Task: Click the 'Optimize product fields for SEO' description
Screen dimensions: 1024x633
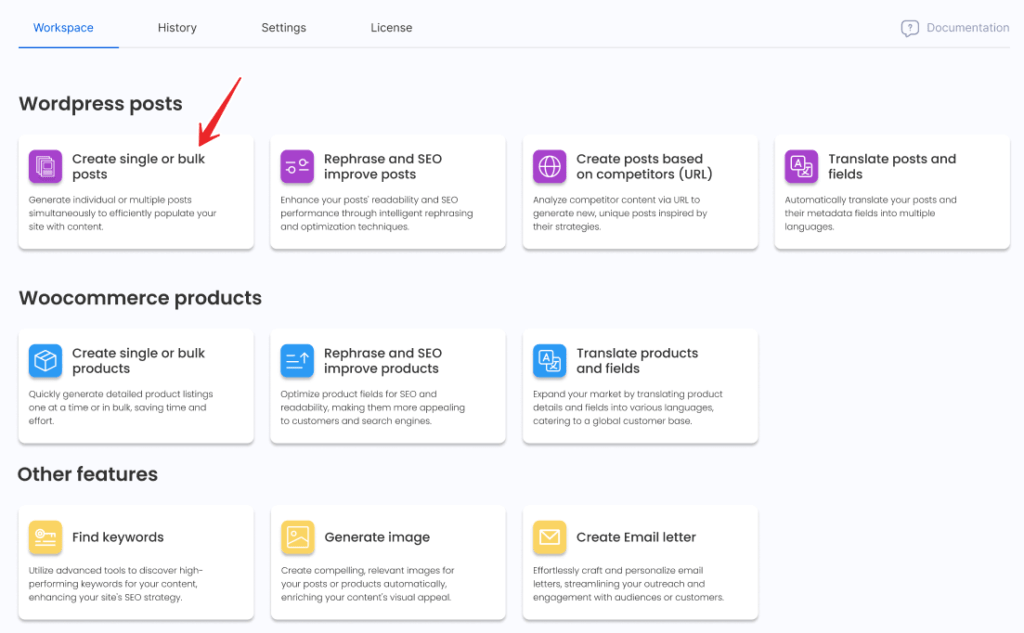Action: (x=373, y=407)
